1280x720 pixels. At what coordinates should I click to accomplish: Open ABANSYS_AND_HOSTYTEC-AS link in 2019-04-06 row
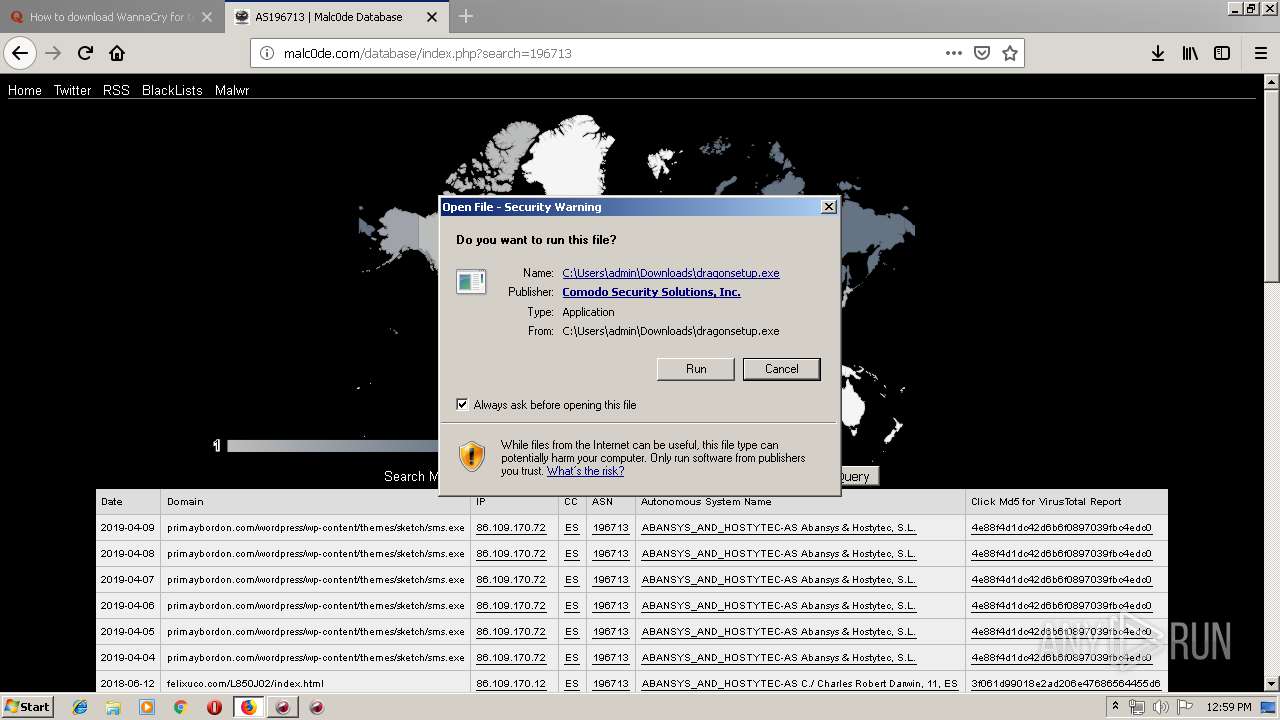click(x=778, y=606)
